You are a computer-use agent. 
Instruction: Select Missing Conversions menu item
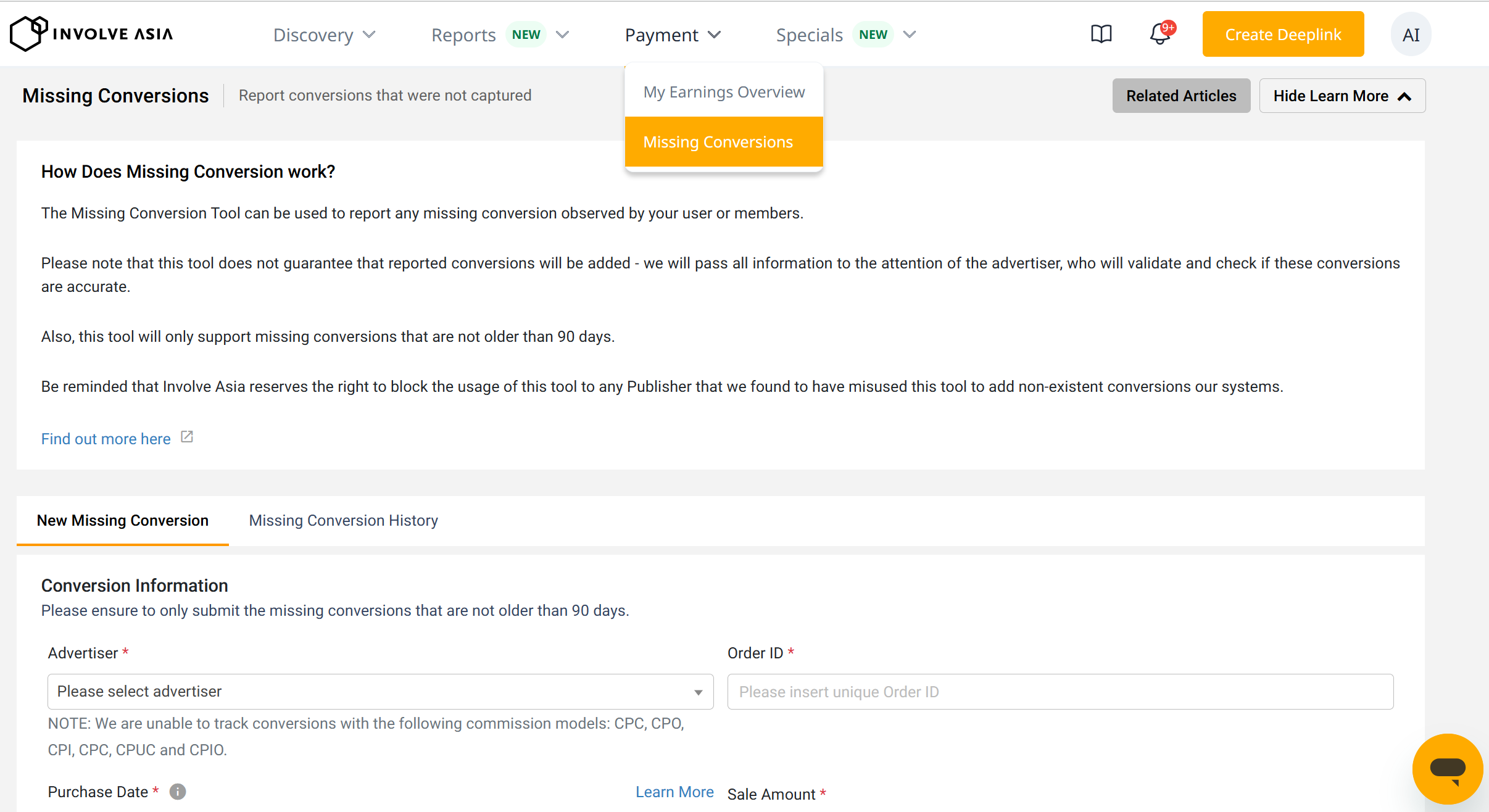(x=724, y=142)
